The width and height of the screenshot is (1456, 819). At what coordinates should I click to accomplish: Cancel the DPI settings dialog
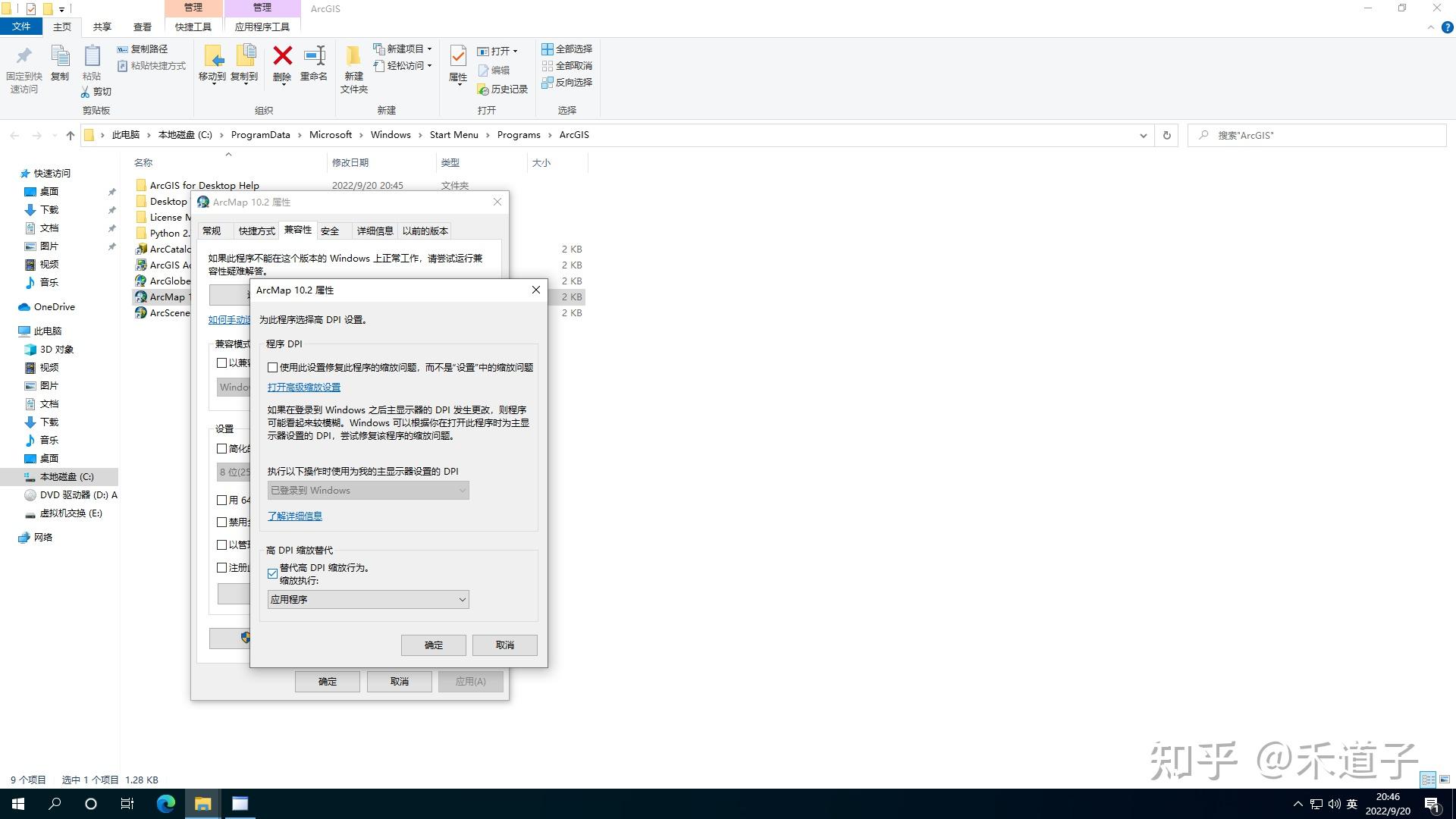505,645
